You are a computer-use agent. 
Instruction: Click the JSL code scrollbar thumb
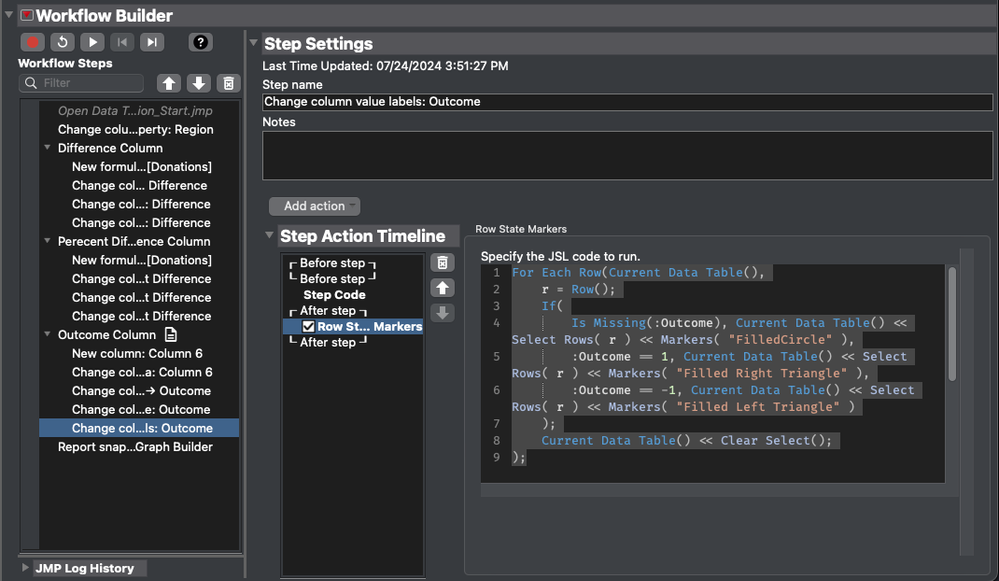[x=952, y=324]
